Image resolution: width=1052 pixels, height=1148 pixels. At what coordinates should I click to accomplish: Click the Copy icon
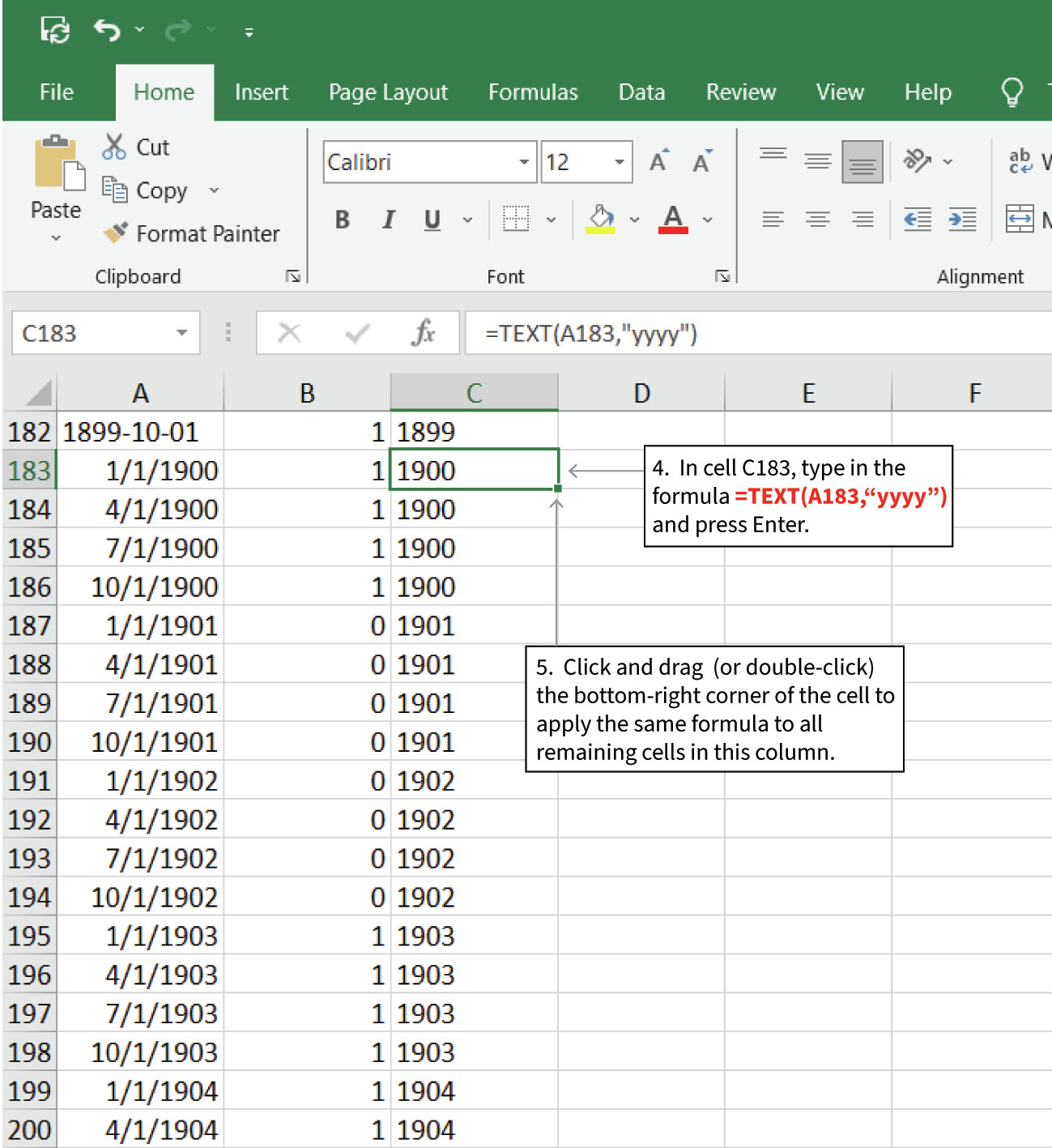pyautogui.click(x=116, y=190)
